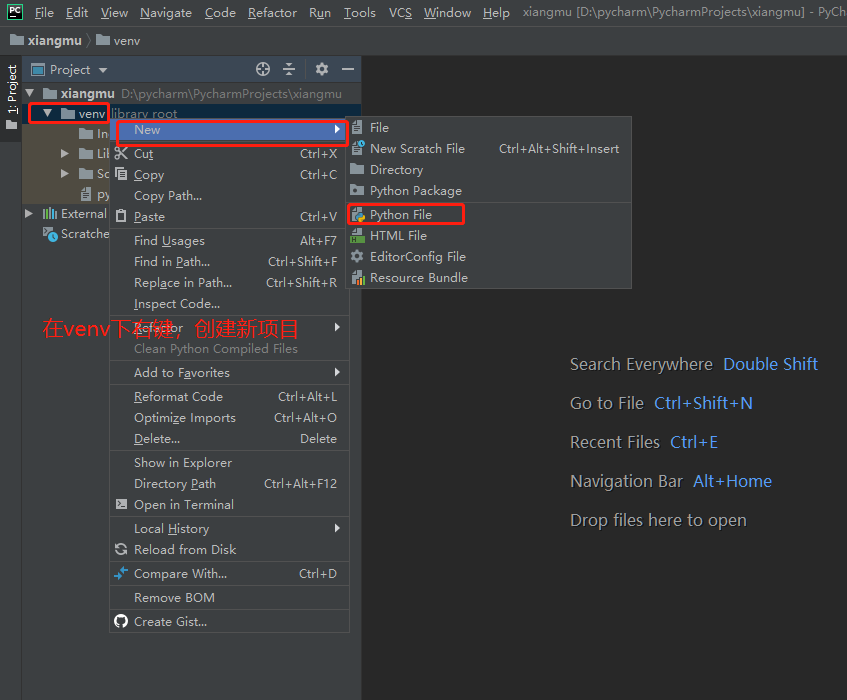Click the collapse all icon in Project panel

click(289, 69)
